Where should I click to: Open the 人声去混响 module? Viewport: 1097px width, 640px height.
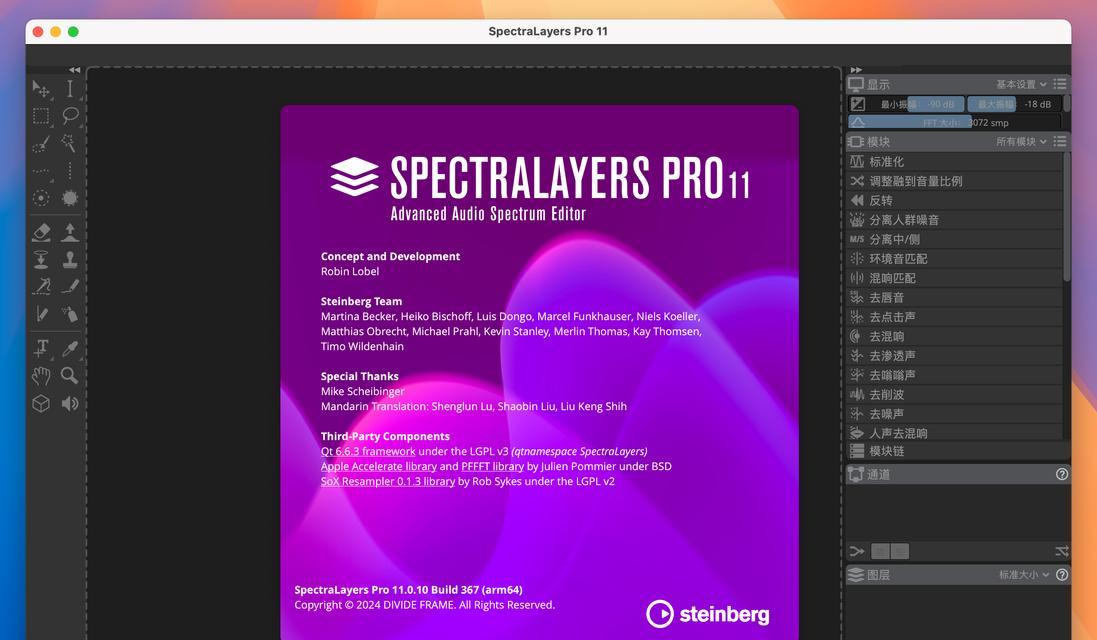pos(954,433)
